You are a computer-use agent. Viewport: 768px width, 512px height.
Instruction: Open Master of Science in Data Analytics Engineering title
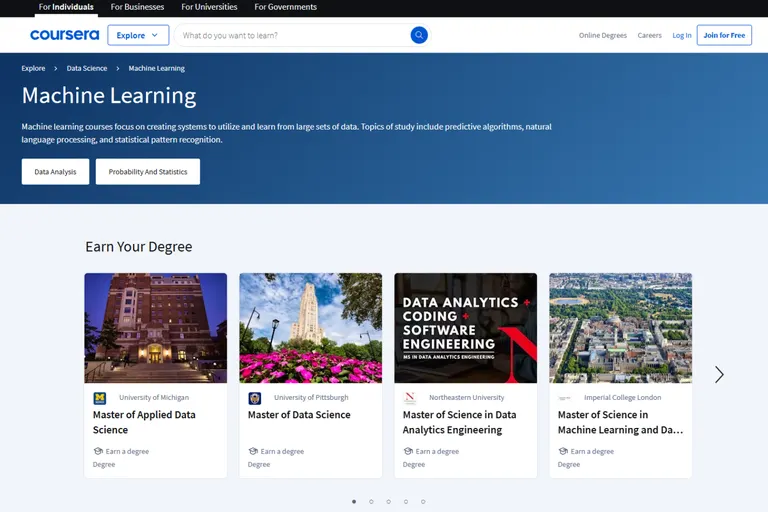click(x=459, y=422)
